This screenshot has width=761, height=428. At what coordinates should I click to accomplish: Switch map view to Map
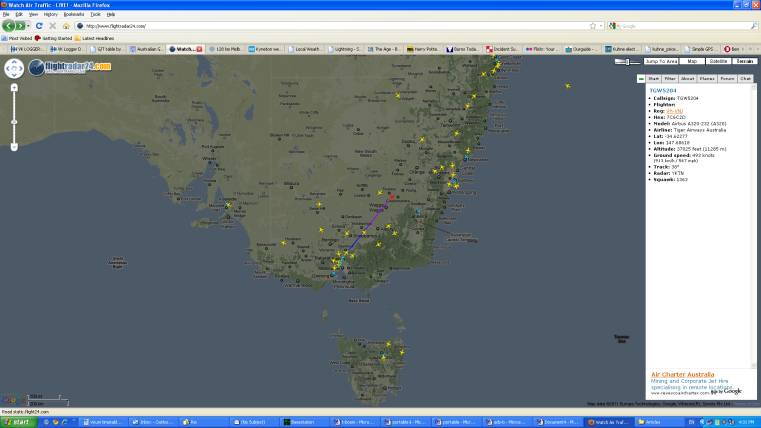tap(692, 62)
